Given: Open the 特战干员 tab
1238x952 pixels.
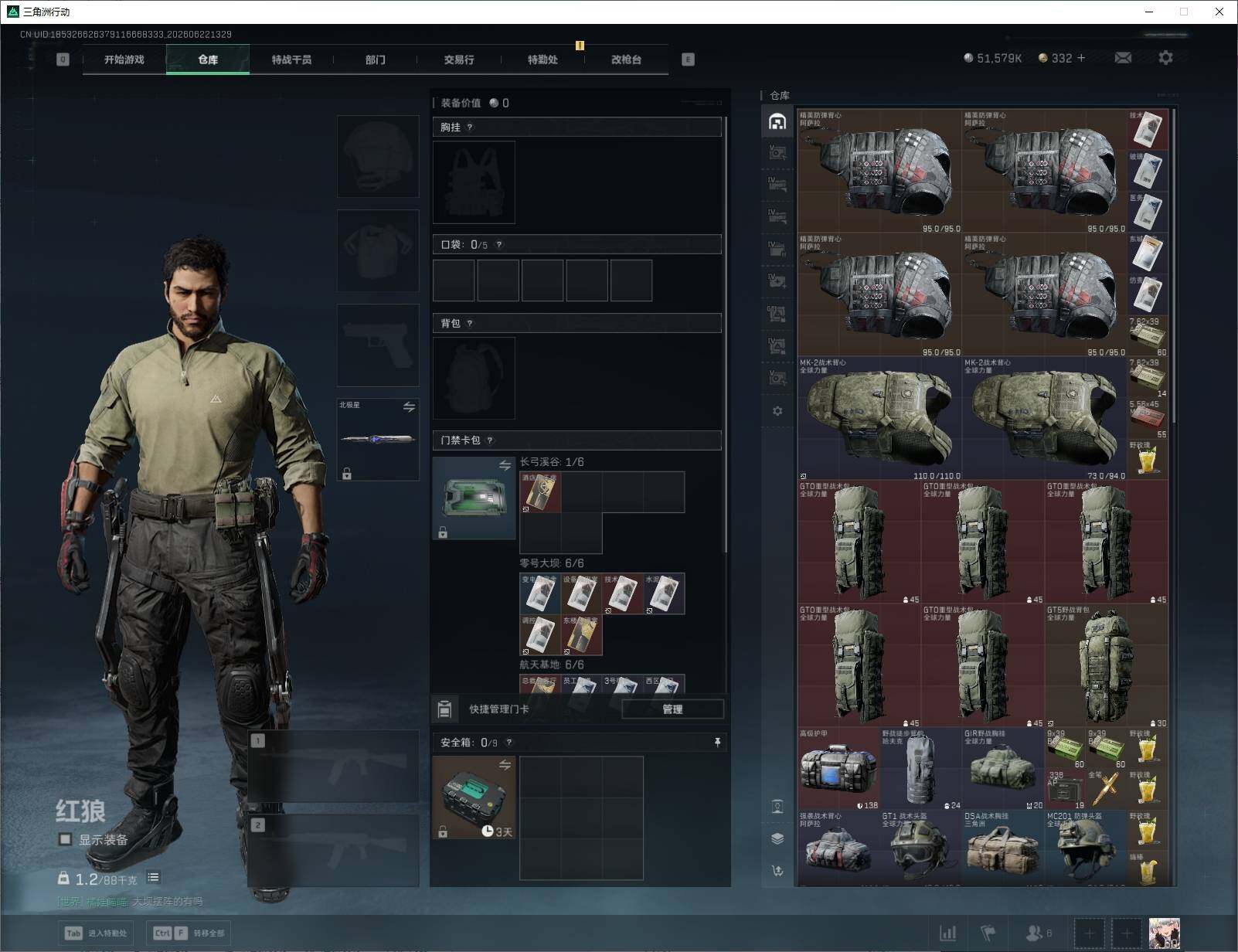Looking at the screenshot, I should pyautogui.click(x=291, y=59).
